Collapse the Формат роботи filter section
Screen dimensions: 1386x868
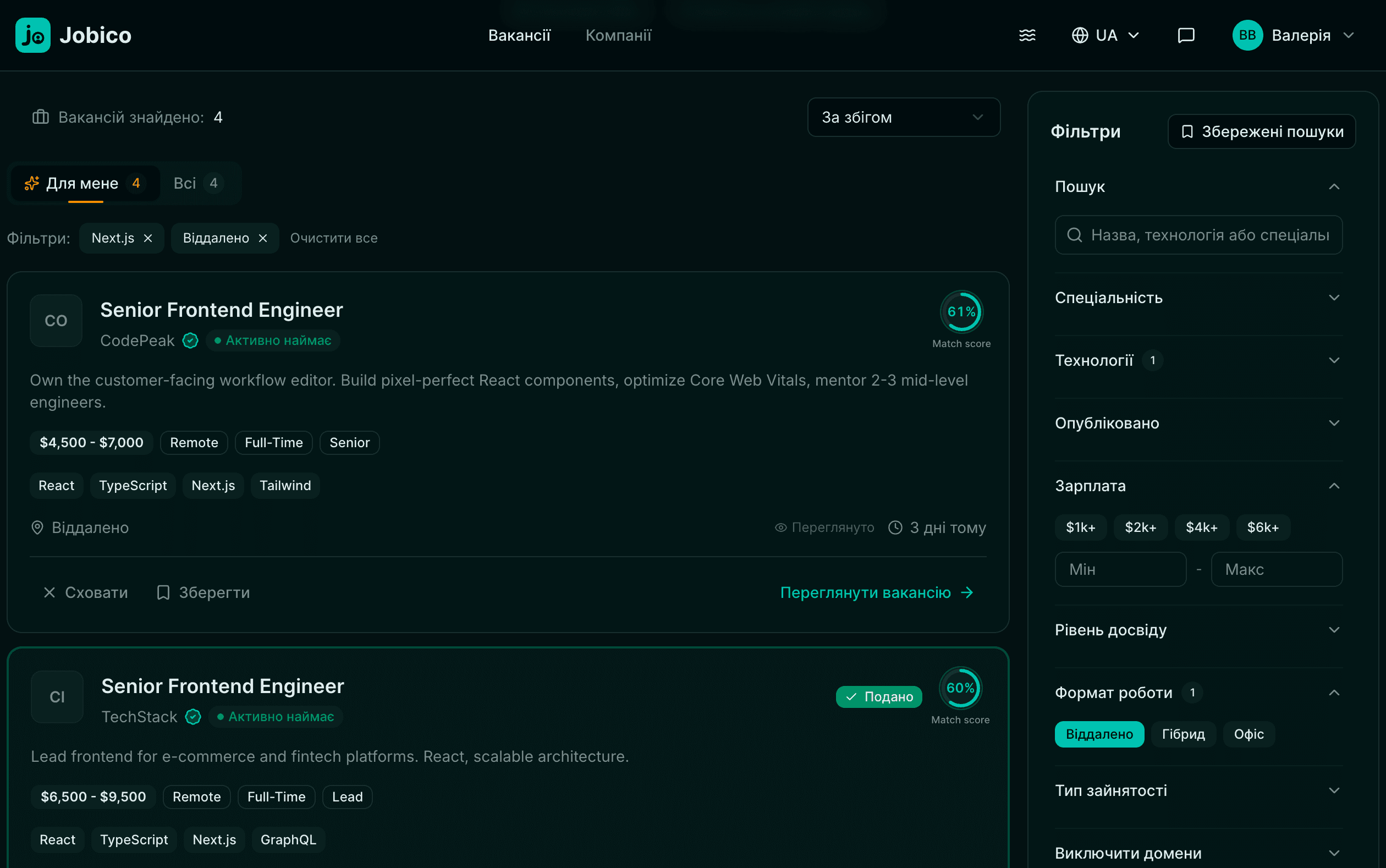click(x=1198, y=693)
